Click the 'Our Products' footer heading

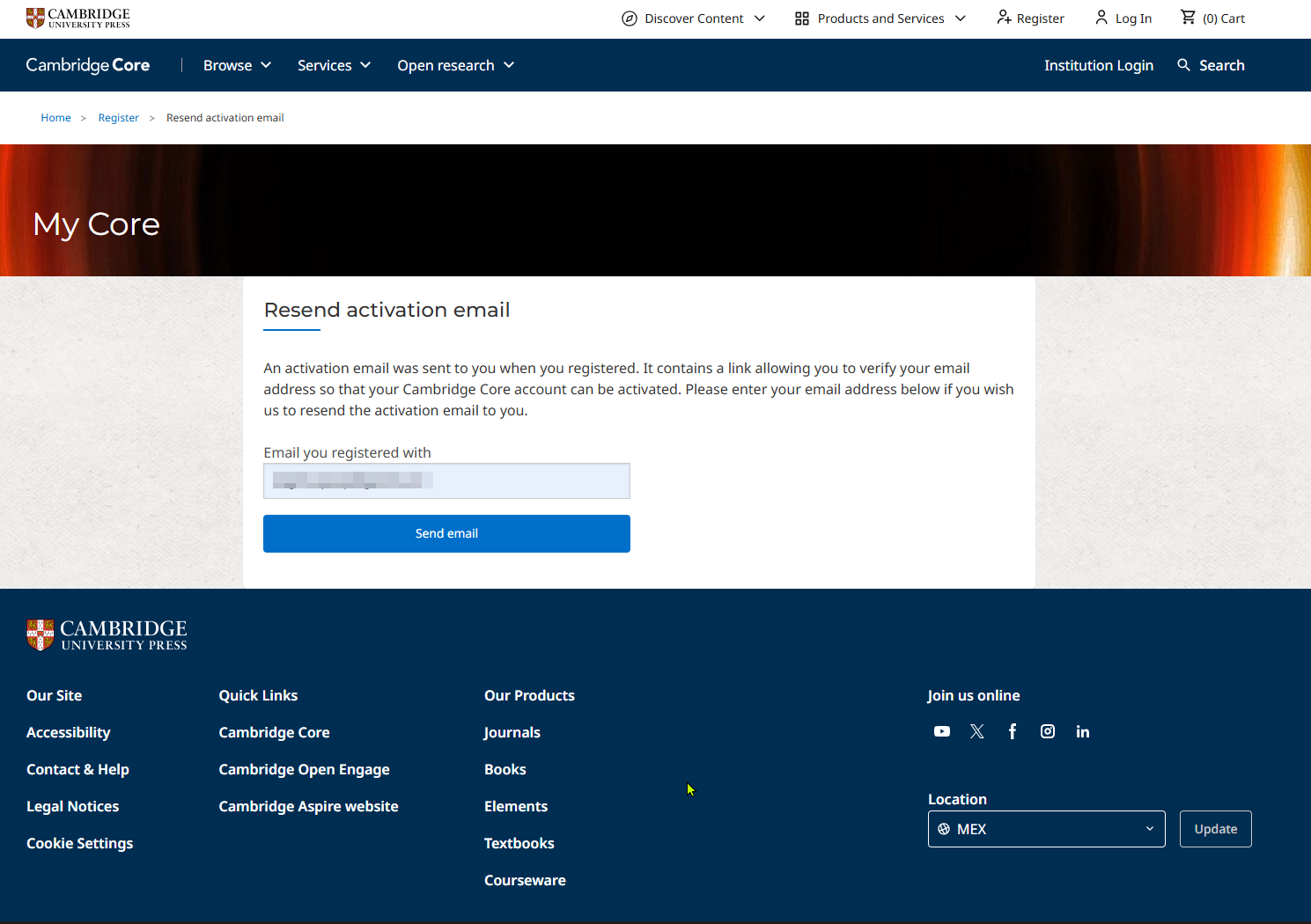click(x=529, y=695)
